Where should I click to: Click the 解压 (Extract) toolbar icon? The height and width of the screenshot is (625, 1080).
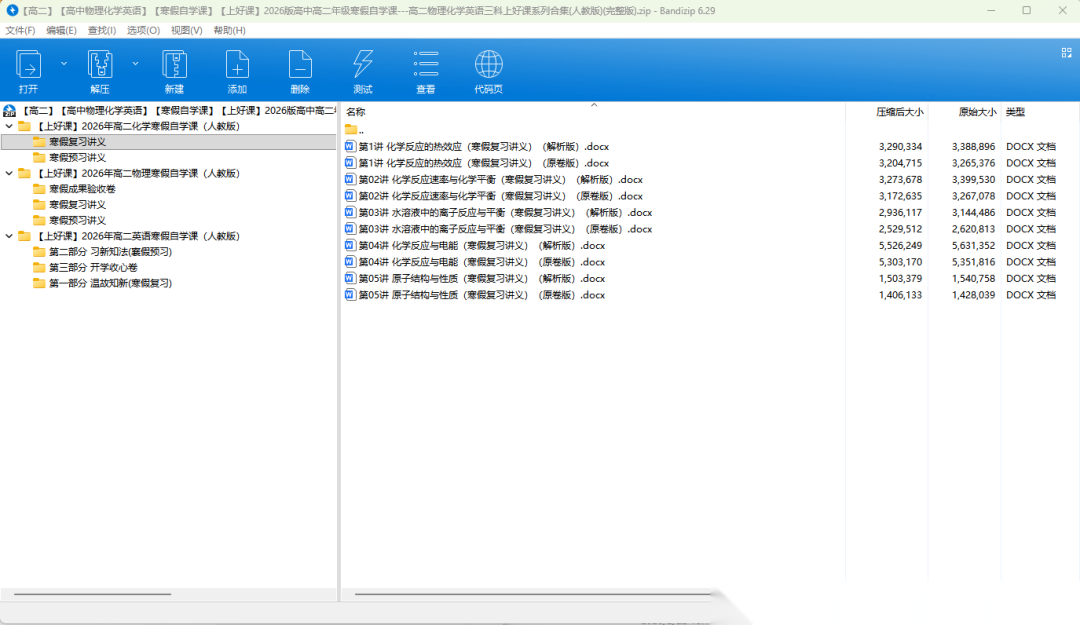pyautogui.click(x=100, y=67)
